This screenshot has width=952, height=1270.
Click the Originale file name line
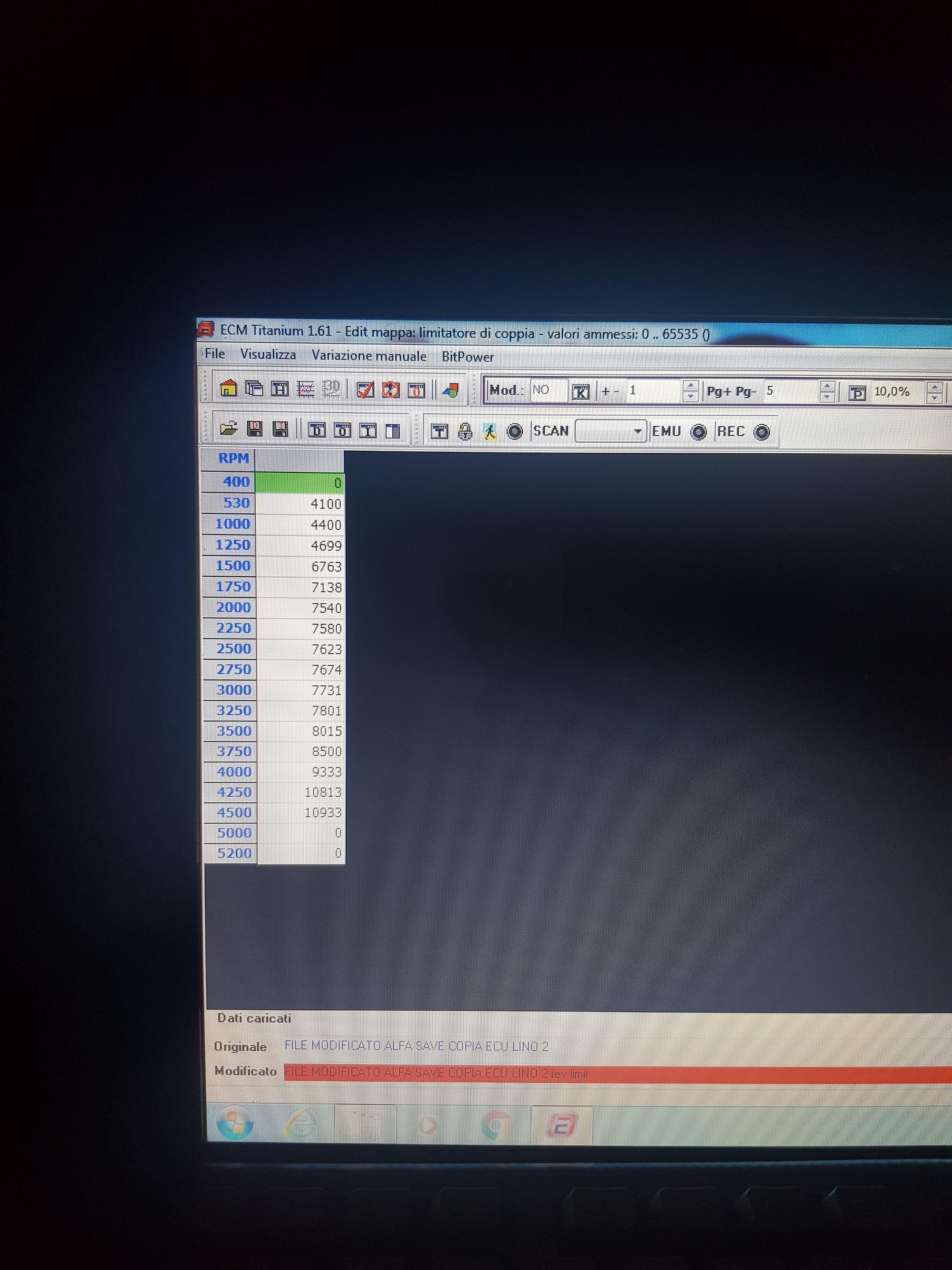[x=416, y=1046]
